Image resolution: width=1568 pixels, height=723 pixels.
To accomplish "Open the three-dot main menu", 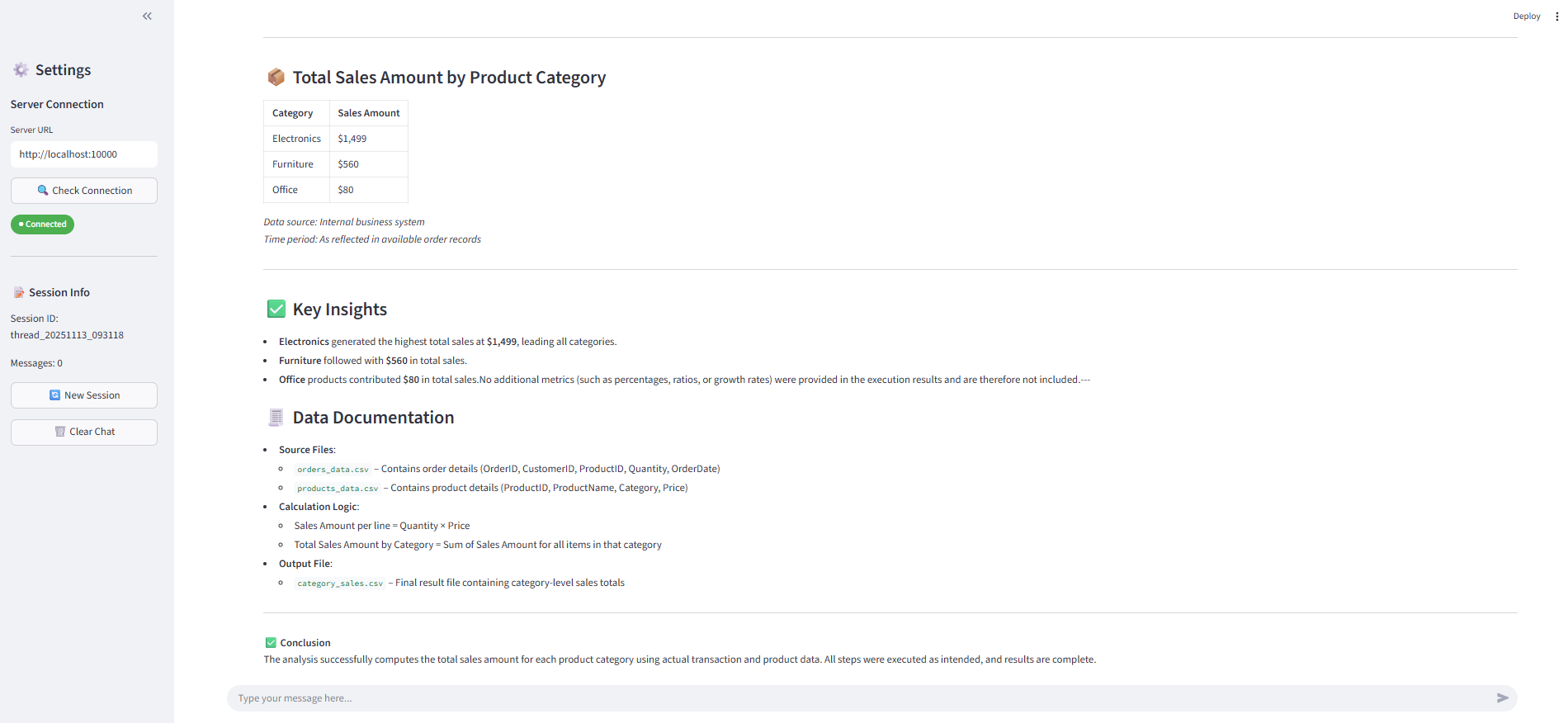I will click(1556, 17).
